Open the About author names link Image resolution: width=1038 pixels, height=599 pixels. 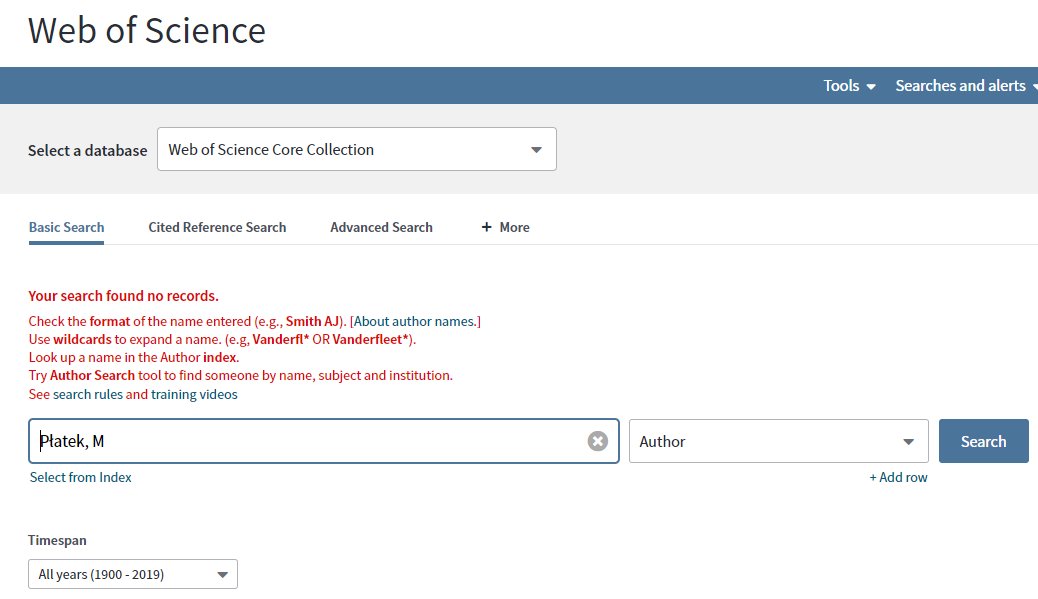pyautogui.click(x=415, y=322)
